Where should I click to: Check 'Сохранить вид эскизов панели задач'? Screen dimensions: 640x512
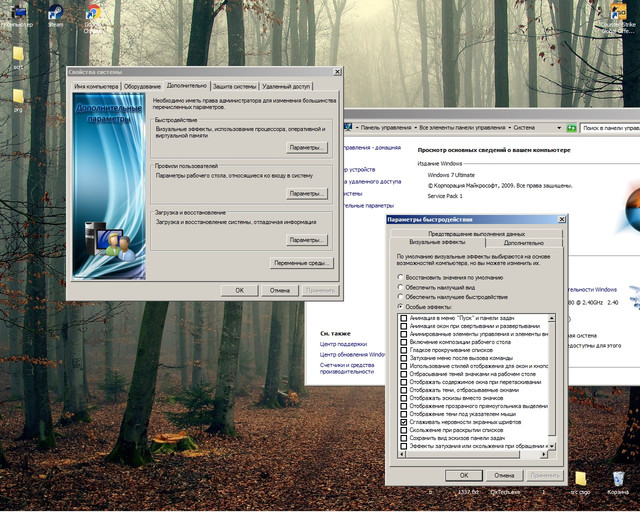pyautogui.click(x=404, y=438)
